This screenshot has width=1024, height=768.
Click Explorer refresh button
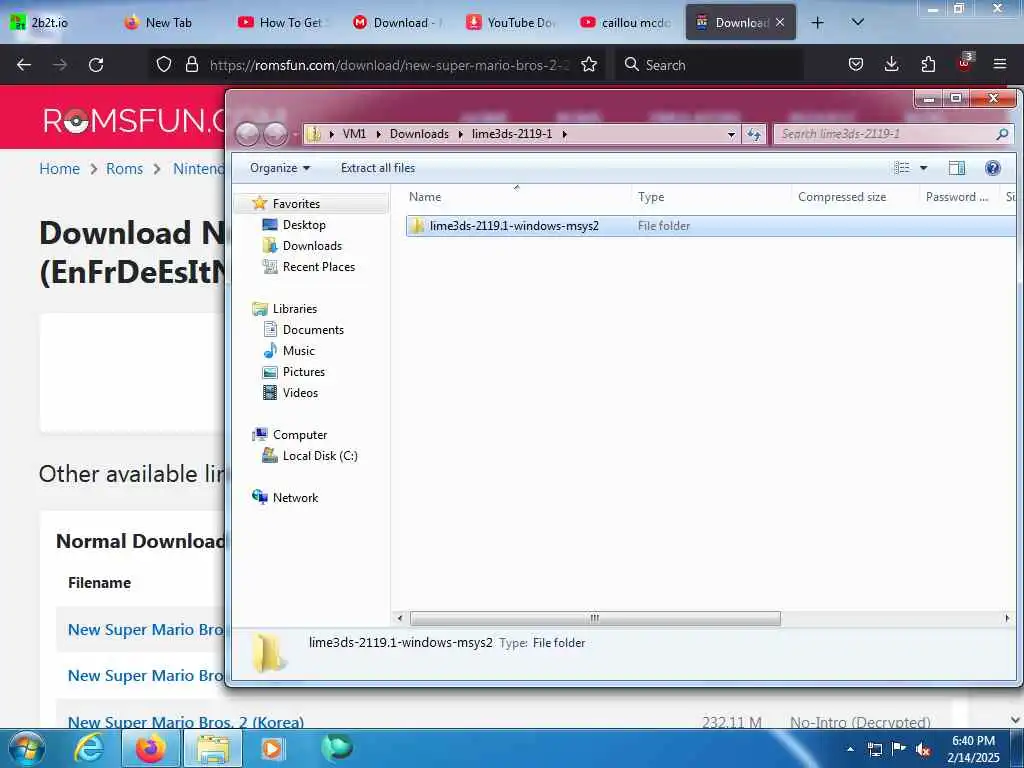click(754, 134)
